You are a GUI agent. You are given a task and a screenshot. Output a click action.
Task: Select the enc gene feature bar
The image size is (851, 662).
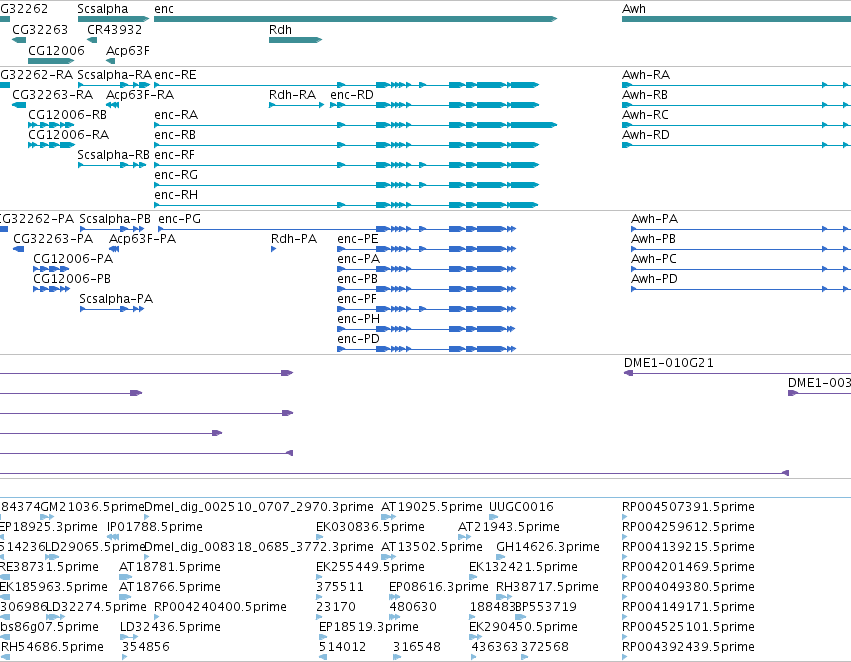coord(355,19)
